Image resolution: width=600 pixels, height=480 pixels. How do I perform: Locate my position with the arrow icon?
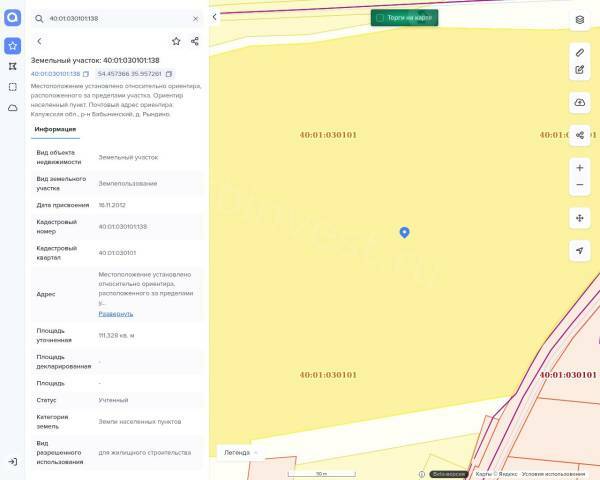(580, 250)
